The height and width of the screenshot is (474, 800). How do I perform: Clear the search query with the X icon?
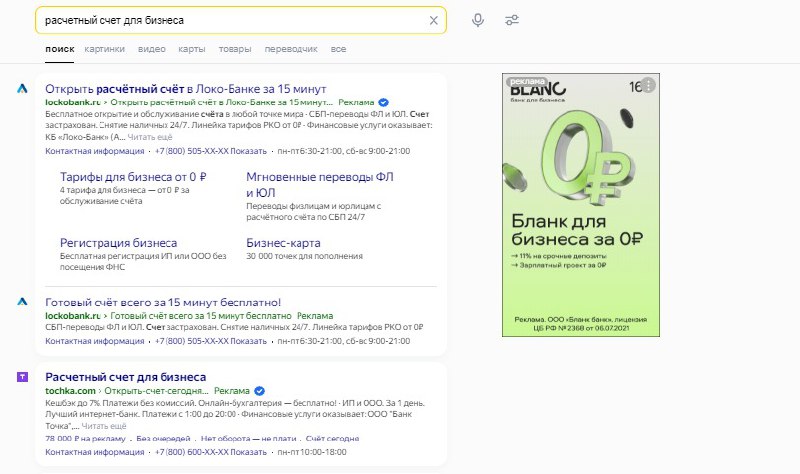tap(433, 20)
